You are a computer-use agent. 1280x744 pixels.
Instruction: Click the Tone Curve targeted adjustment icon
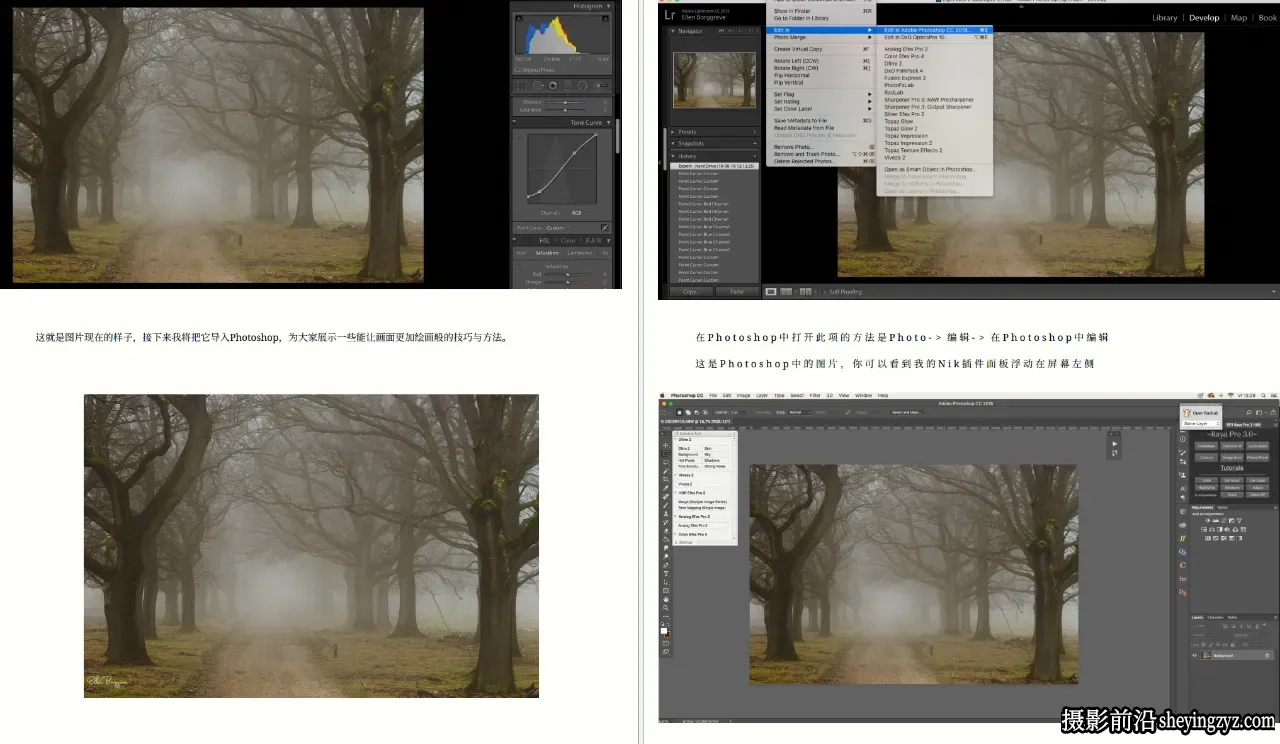coord(518,136)
